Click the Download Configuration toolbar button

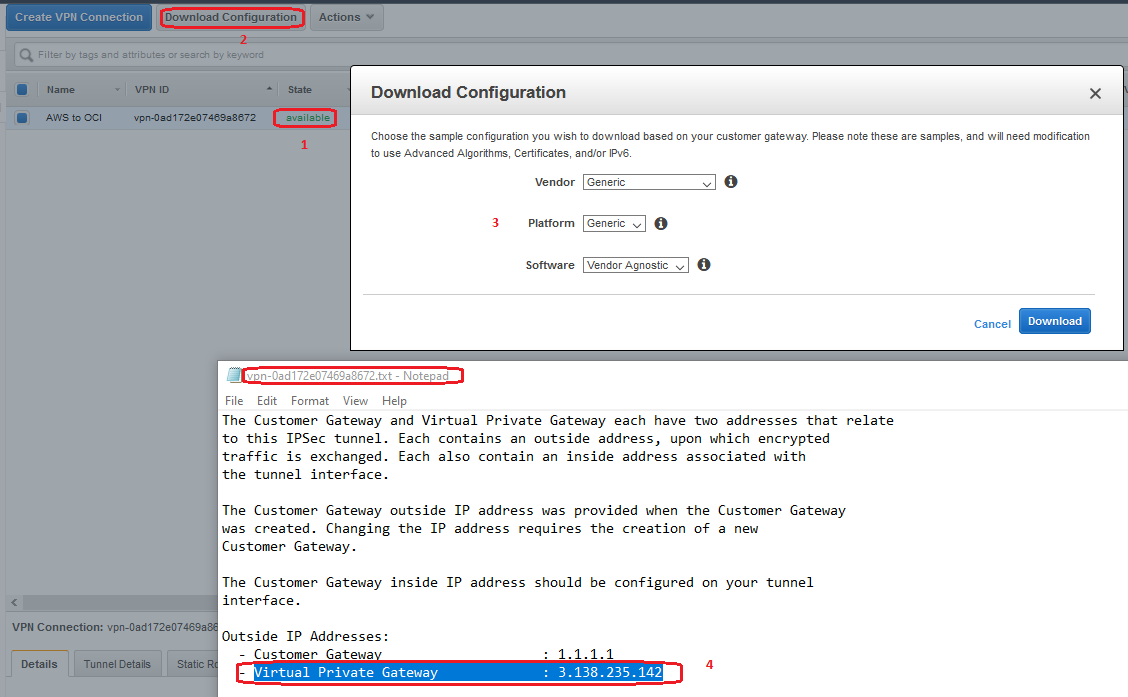tap(231, 17)
